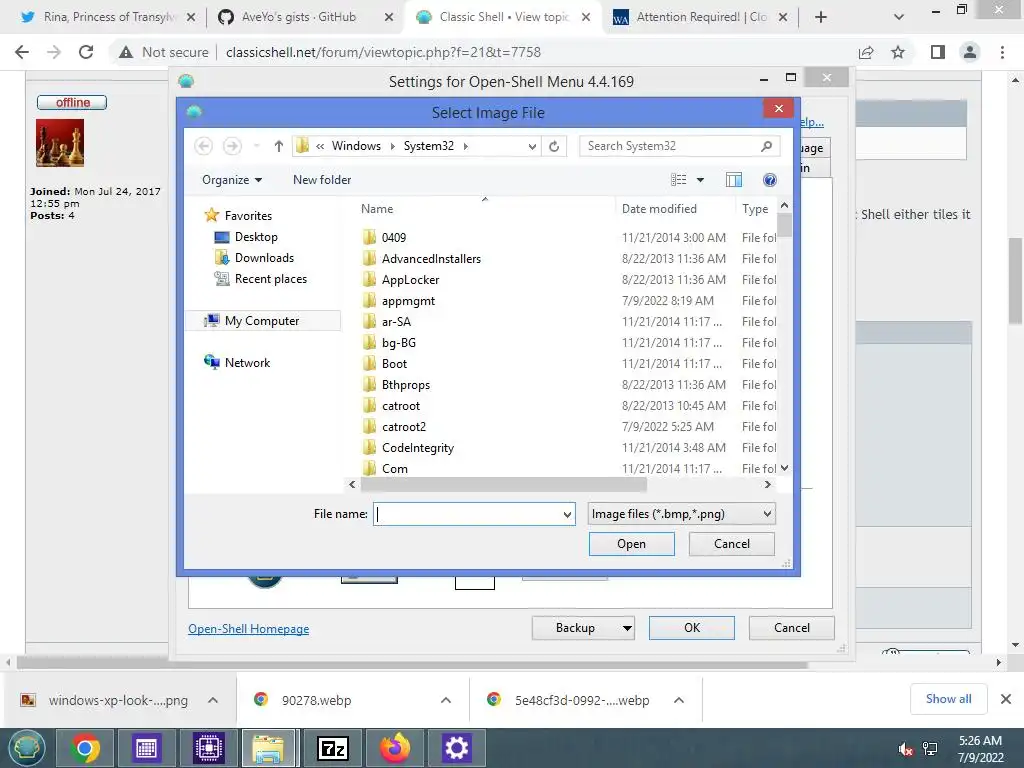This screenshot has height=768, width=1024.
Task: Select the AppLocker folder
Action: click(x=410, y=280)
